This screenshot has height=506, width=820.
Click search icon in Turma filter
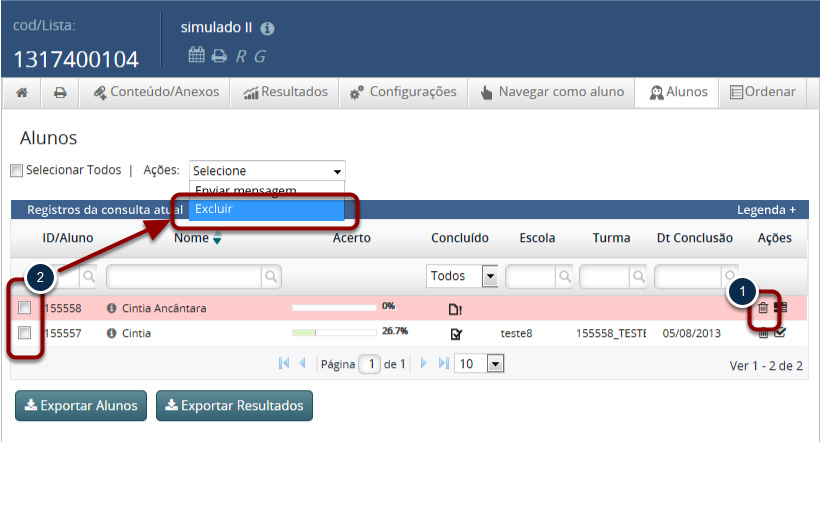[639, 276]
